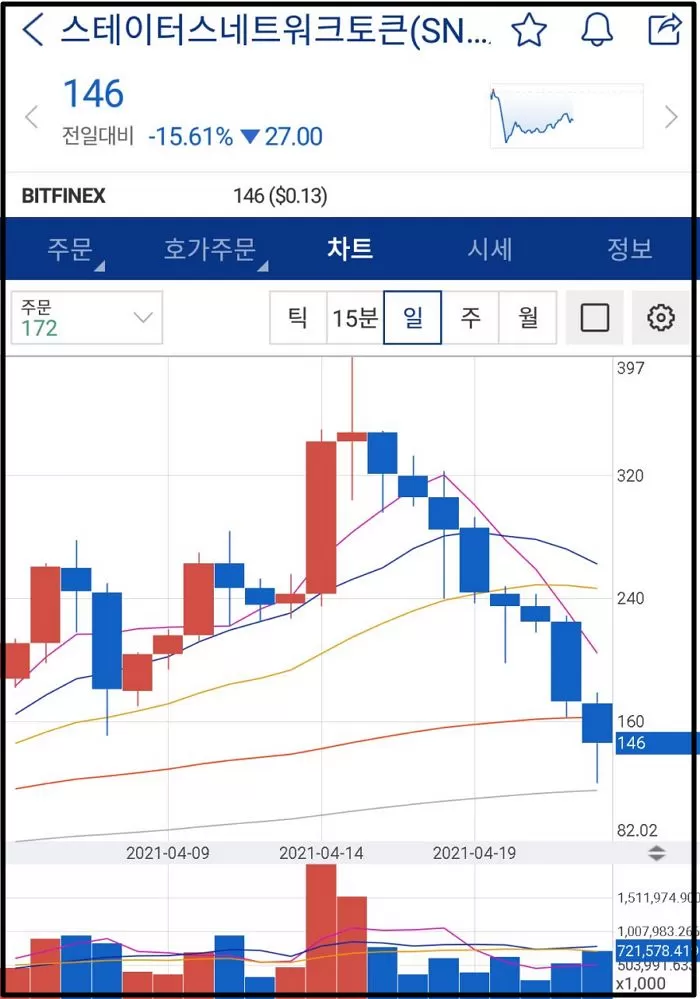Open the 정보 tab
The image size is (700, 999).
[630, 248]
